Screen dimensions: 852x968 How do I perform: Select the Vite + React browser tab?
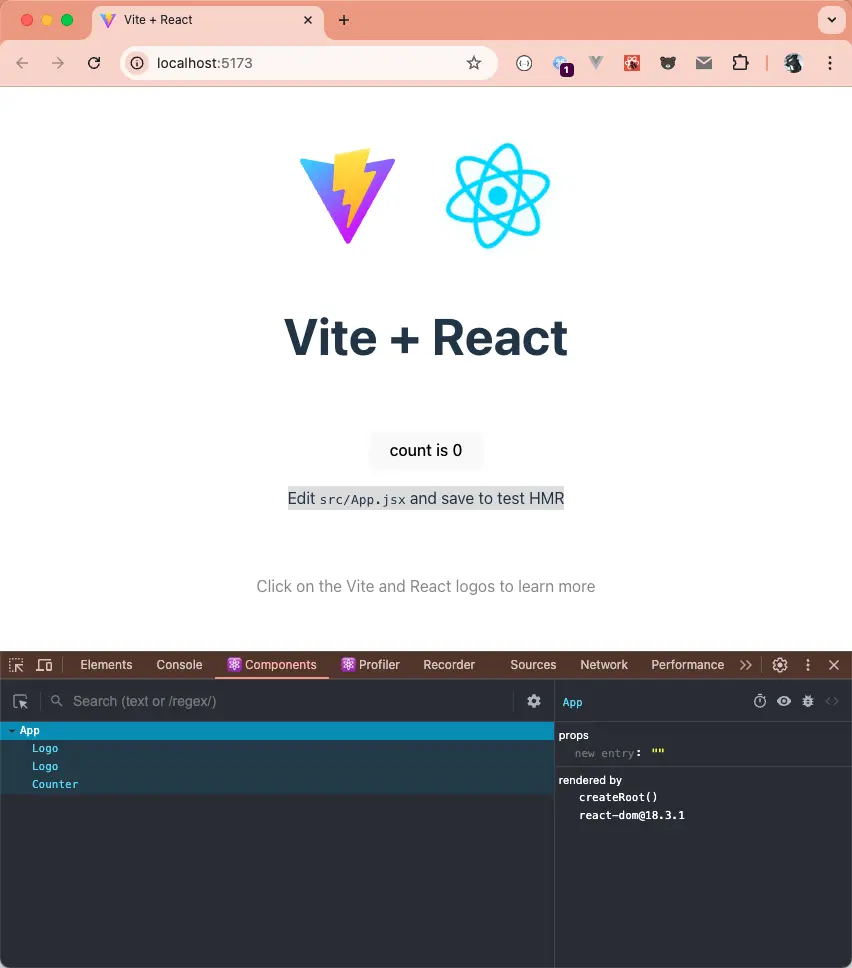point(207,20)
